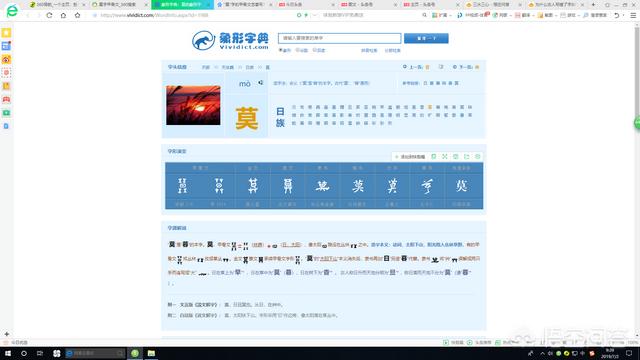Image resolution: width=640 pixels, height=360 pixels.
Task: Click the Vividict elephant logo
Action: click(x=204, y=40)
